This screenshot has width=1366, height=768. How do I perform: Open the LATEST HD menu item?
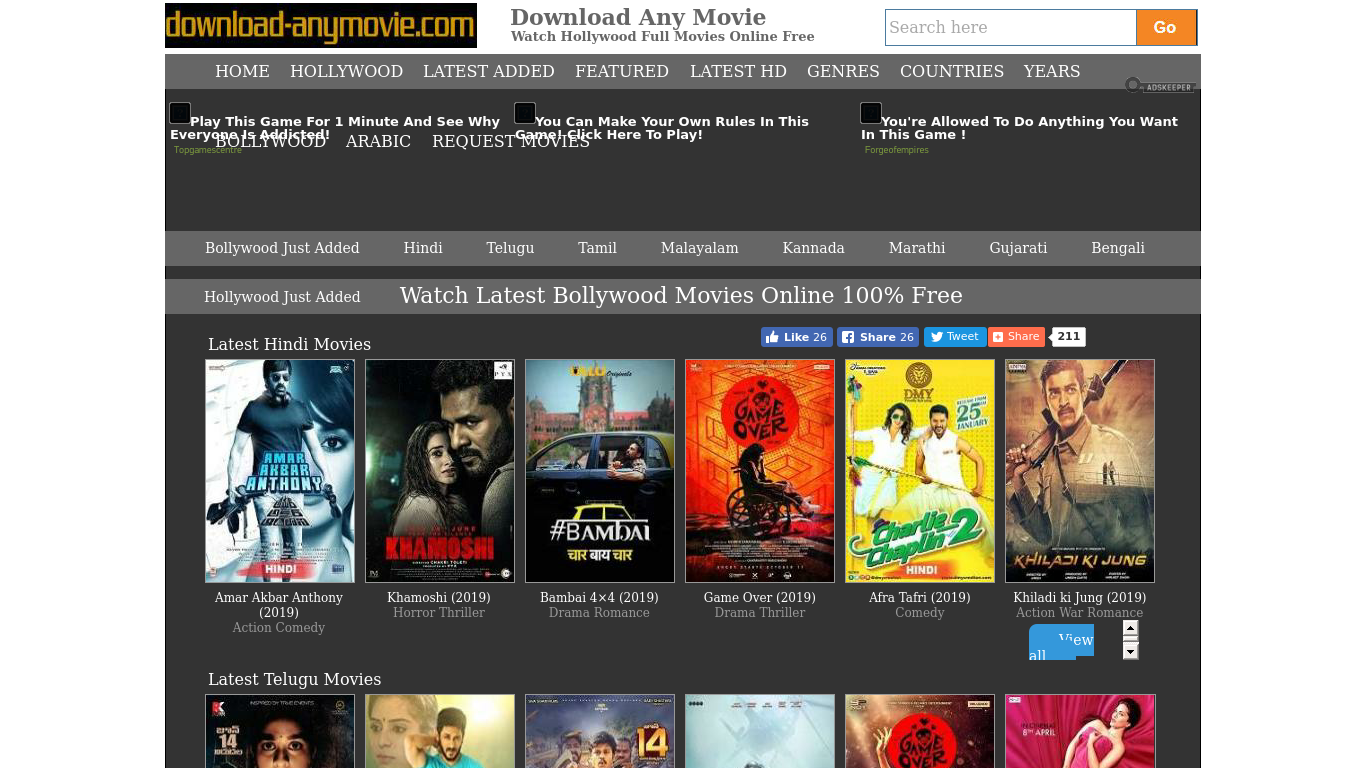[738, 71]
